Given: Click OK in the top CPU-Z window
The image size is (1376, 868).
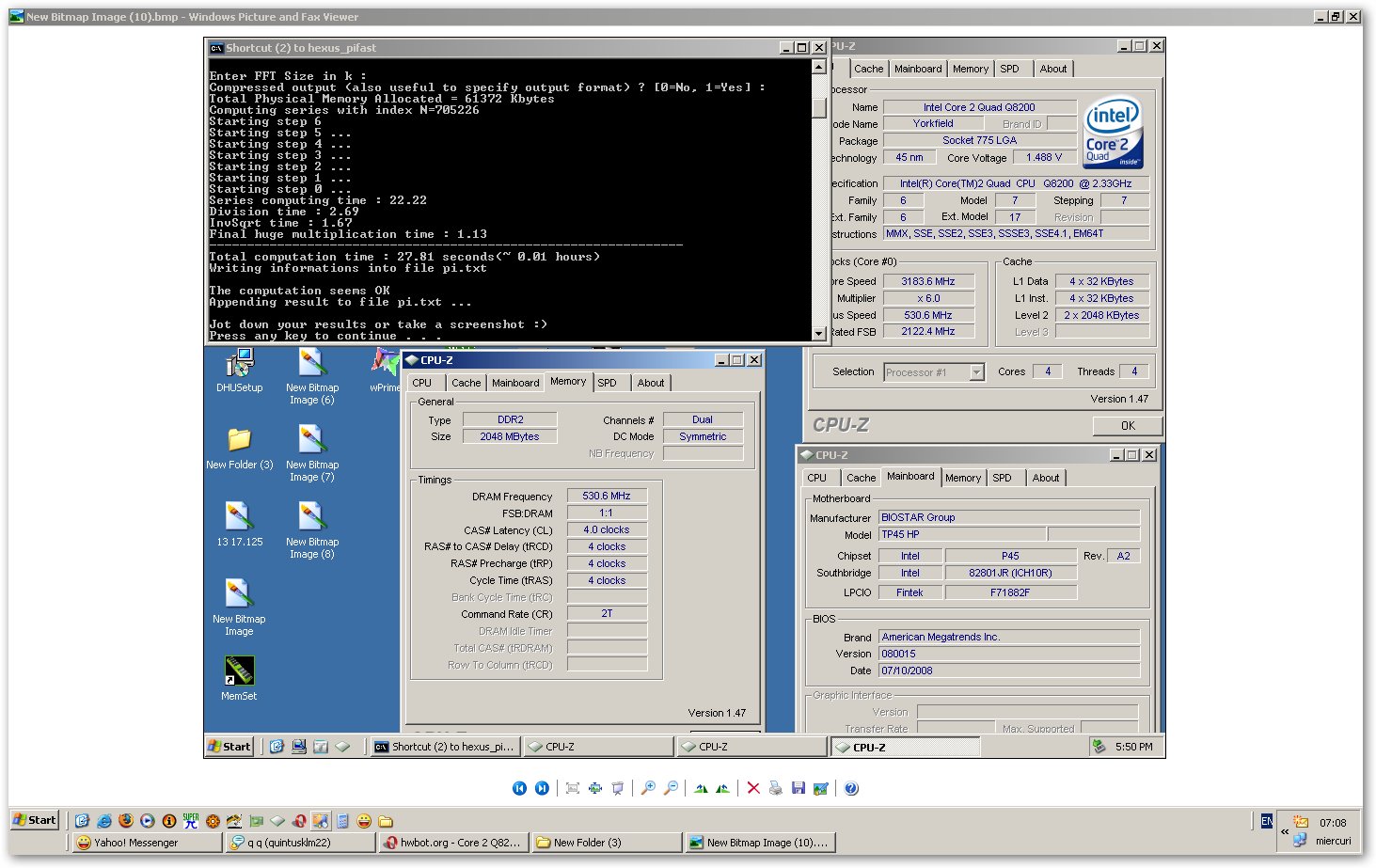Looking at the screenshot, I should [x=1128, y=426].
